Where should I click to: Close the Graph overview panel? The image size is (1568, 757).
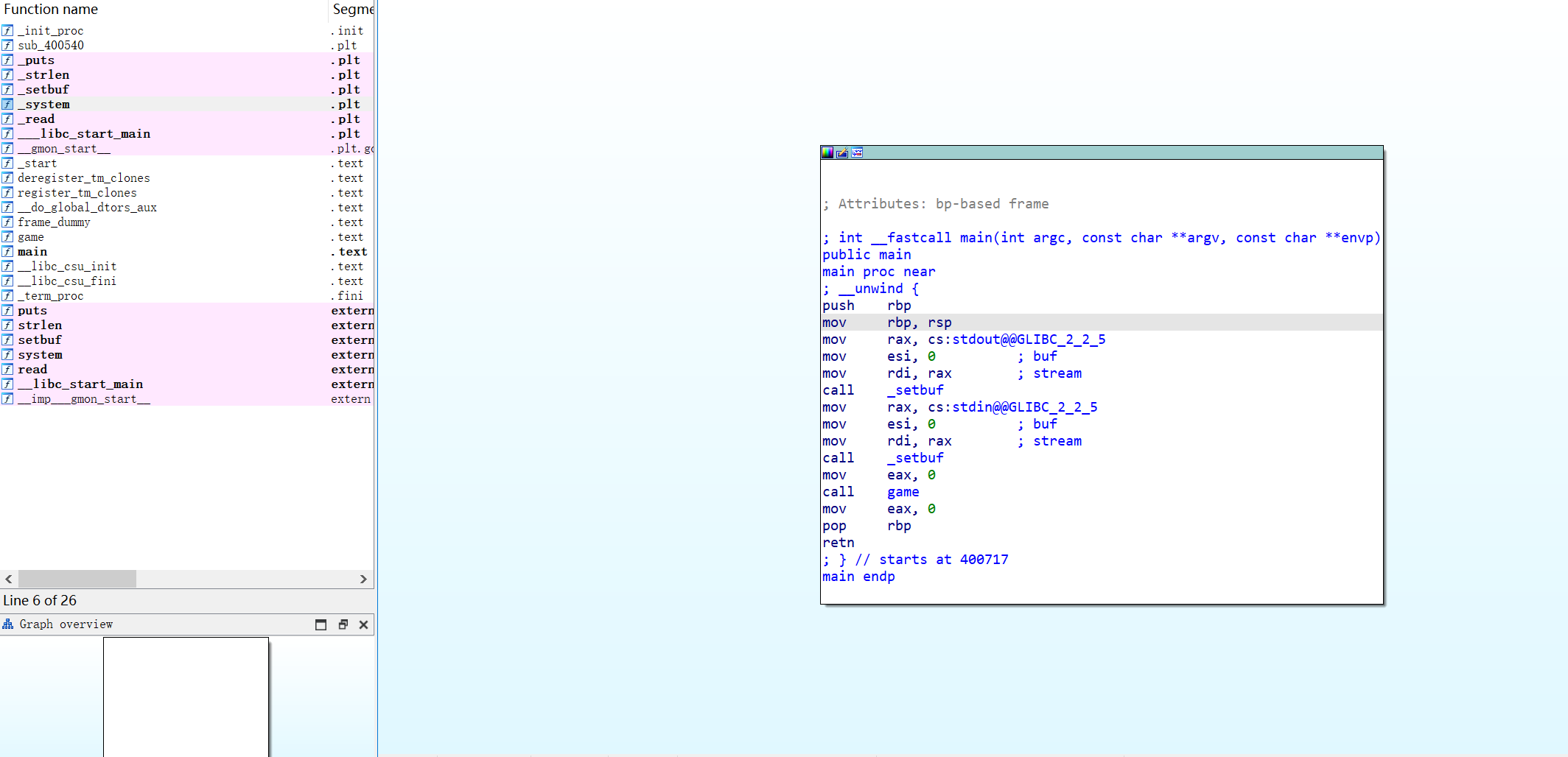coord(363,624)
